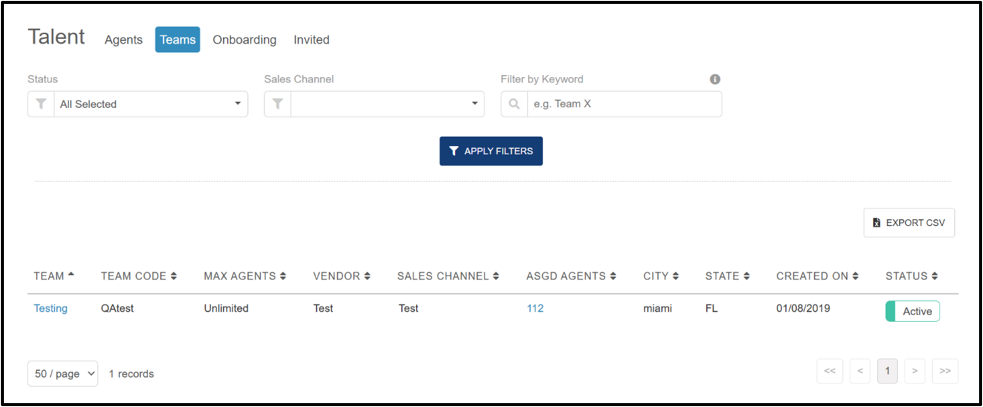983x407 pixels.
Task: Sort the table by SALES CHANNEL column
Action: pos(448,276)
